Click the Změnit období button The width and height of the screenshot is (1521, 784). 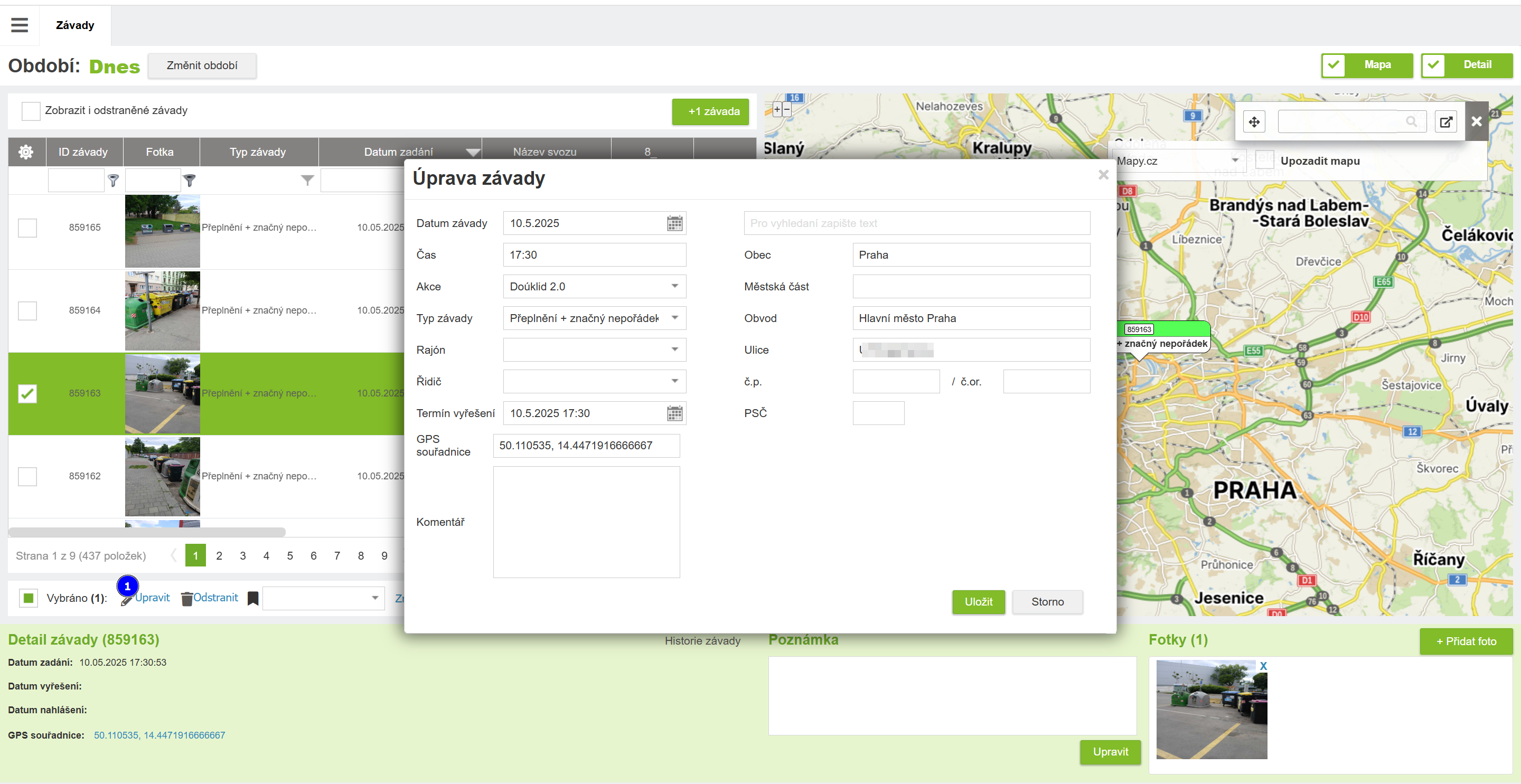point(202,65)
